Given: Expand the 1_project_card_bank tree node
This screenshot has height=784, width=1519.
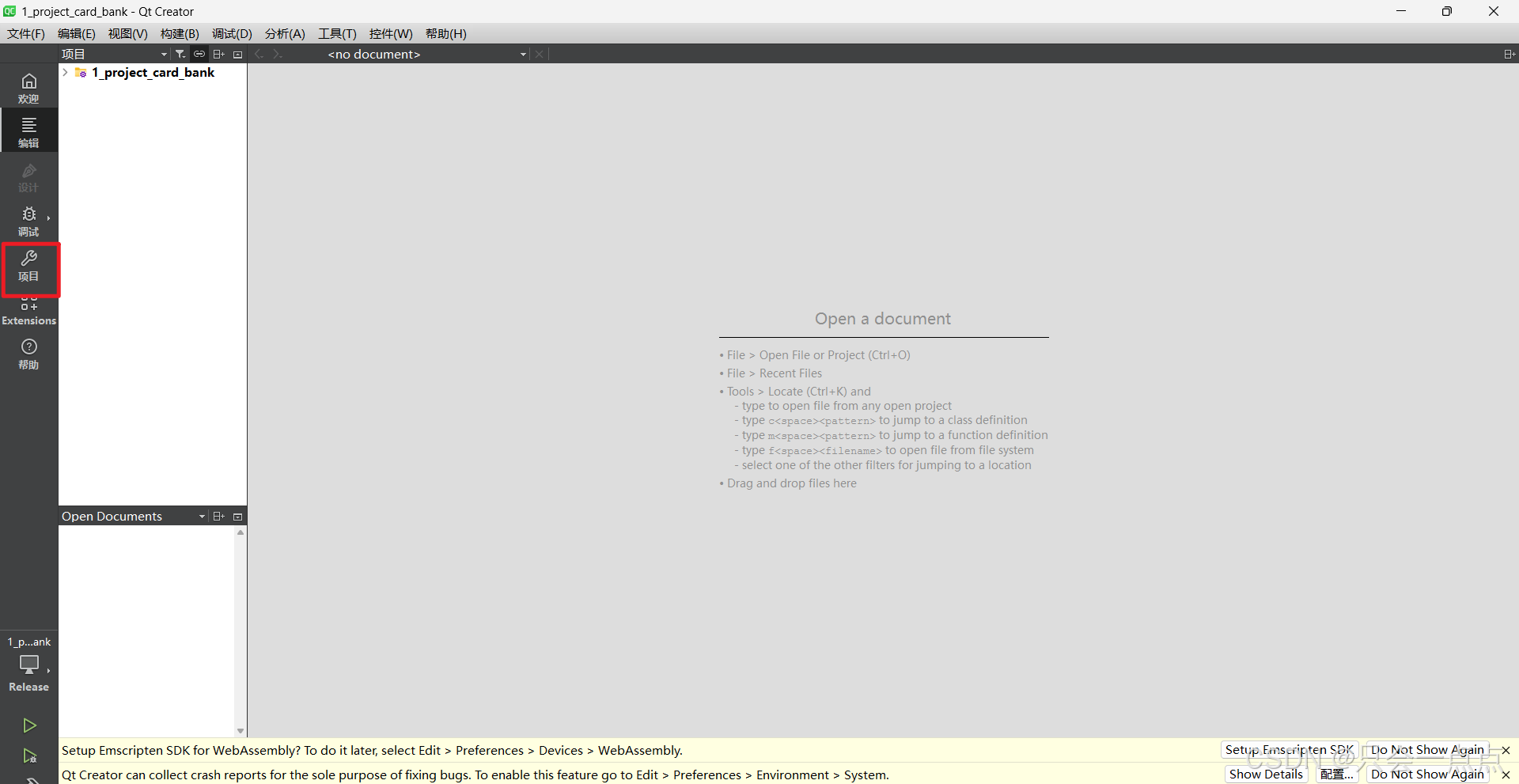Looking at the screenshot, I should (65, 72).
